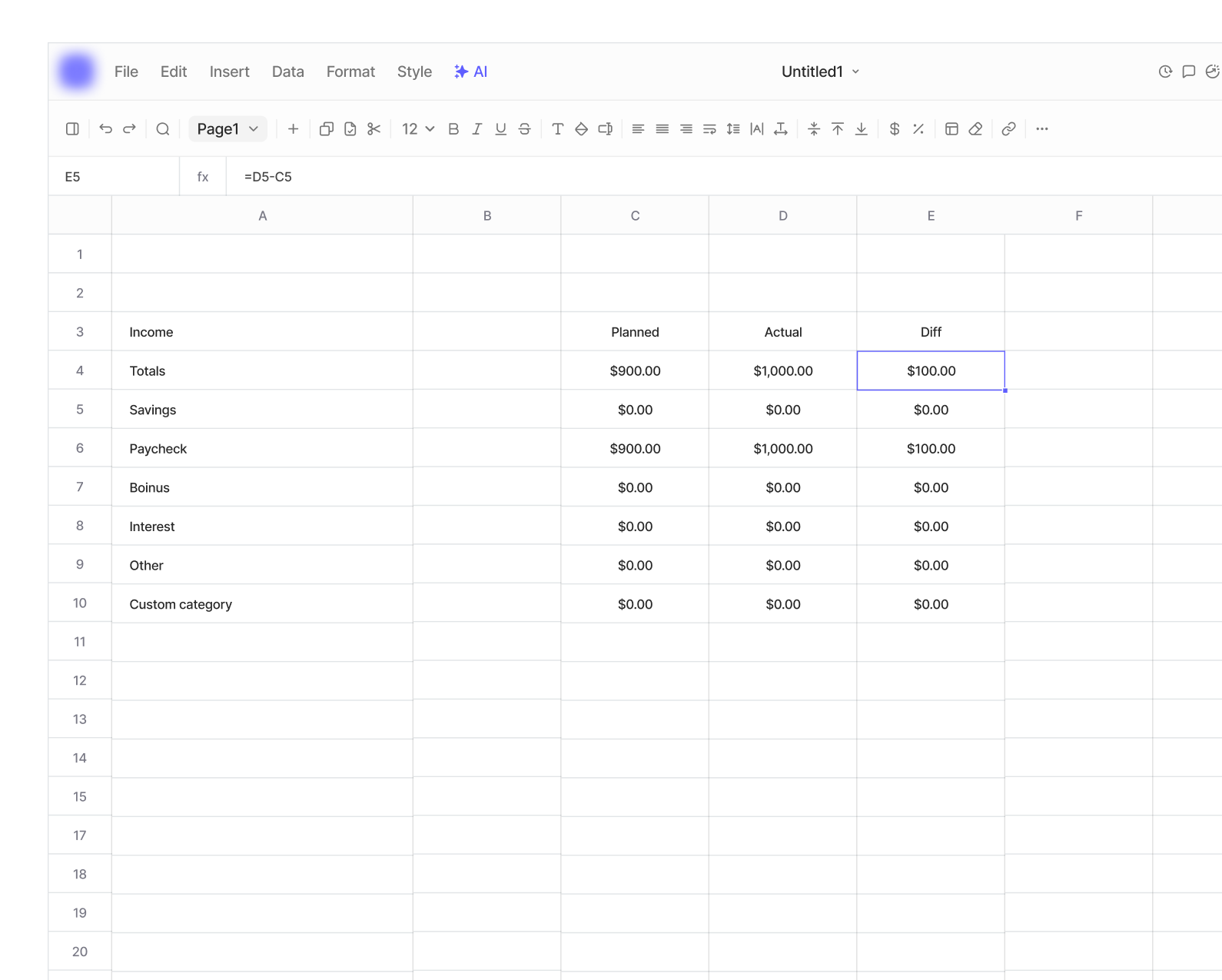Image resolution: width=1222 pixels, height=980 pixels.
Task: Click the fx function button
Action: tap(203, 177)
